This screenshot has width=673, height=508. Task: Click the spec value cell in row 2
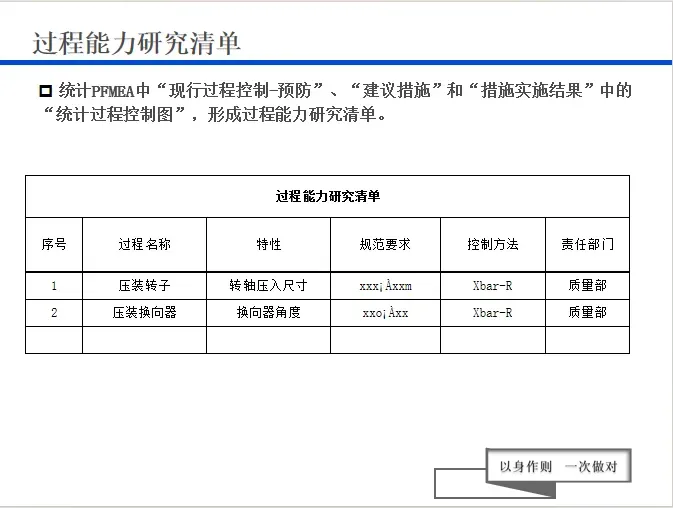pos(385,313)
